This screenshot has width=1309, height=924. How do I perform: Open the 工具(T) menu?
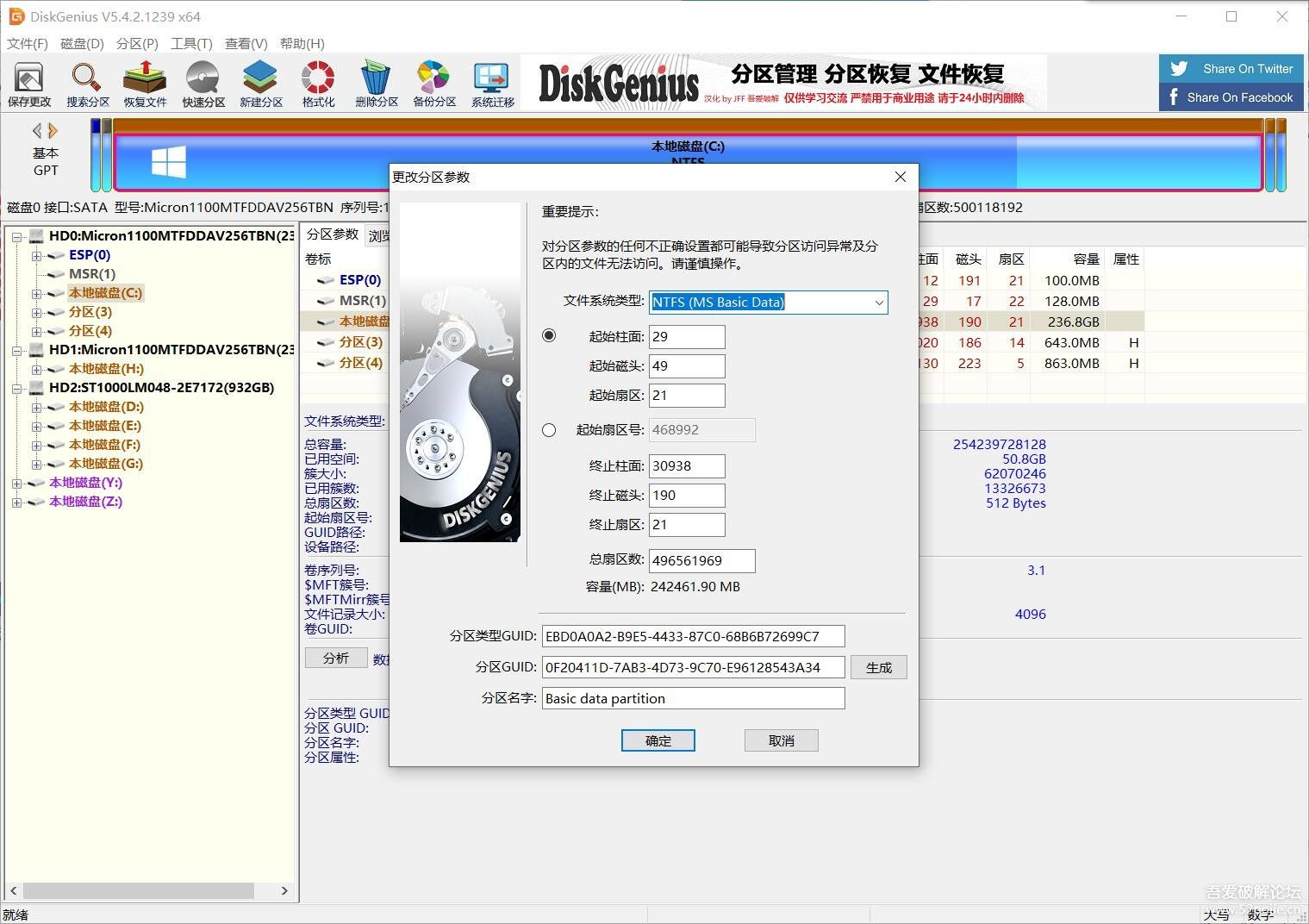pos(191,43)
